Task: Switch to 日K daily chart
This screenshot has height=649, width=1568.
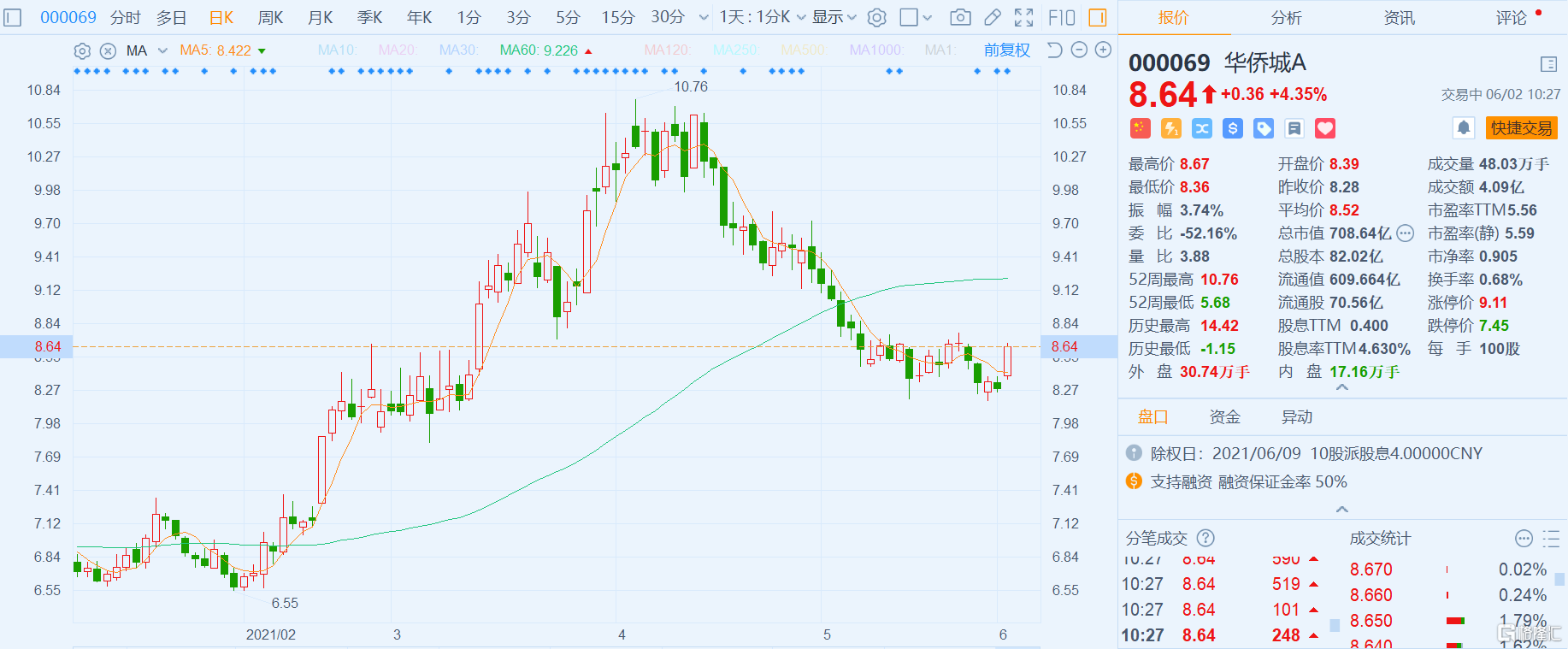Action: tap(221, 17)
